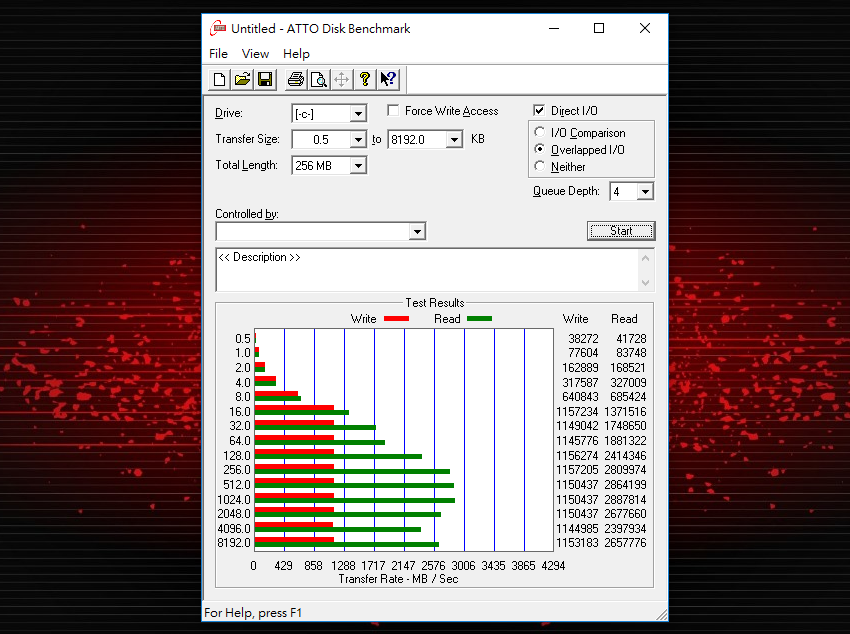This screenshot has width=850, height=634.
Task: Enable the Force Write Access checkbox
Action: (394, 111)
